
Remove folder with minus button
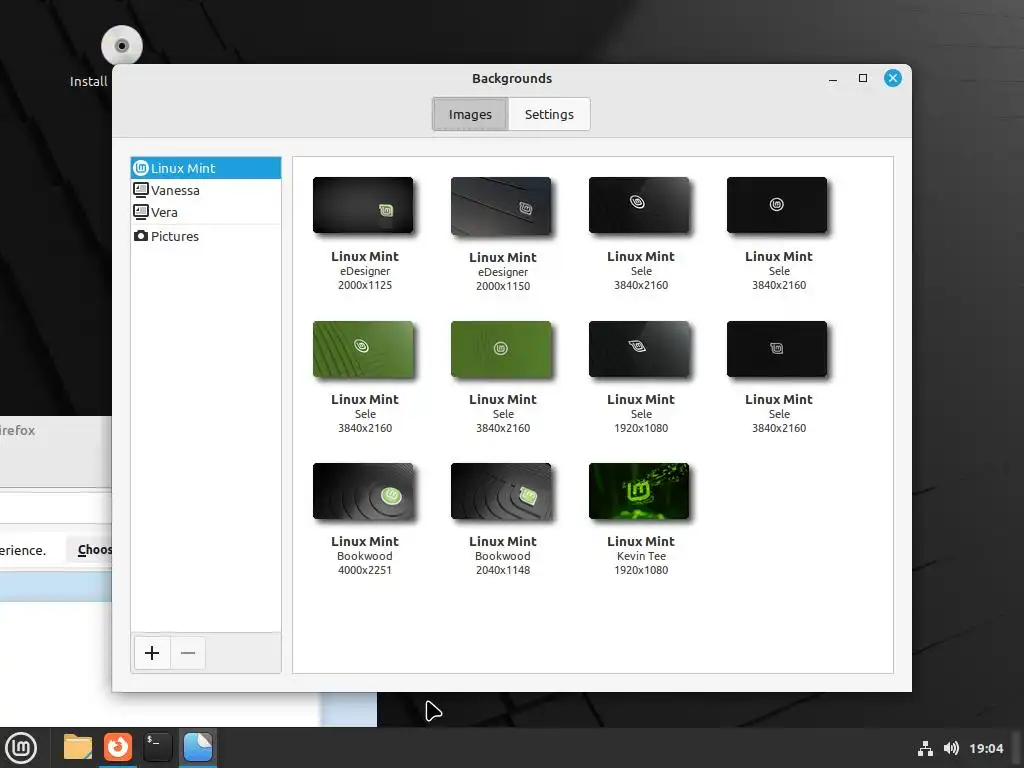click(x=188, y=653)
